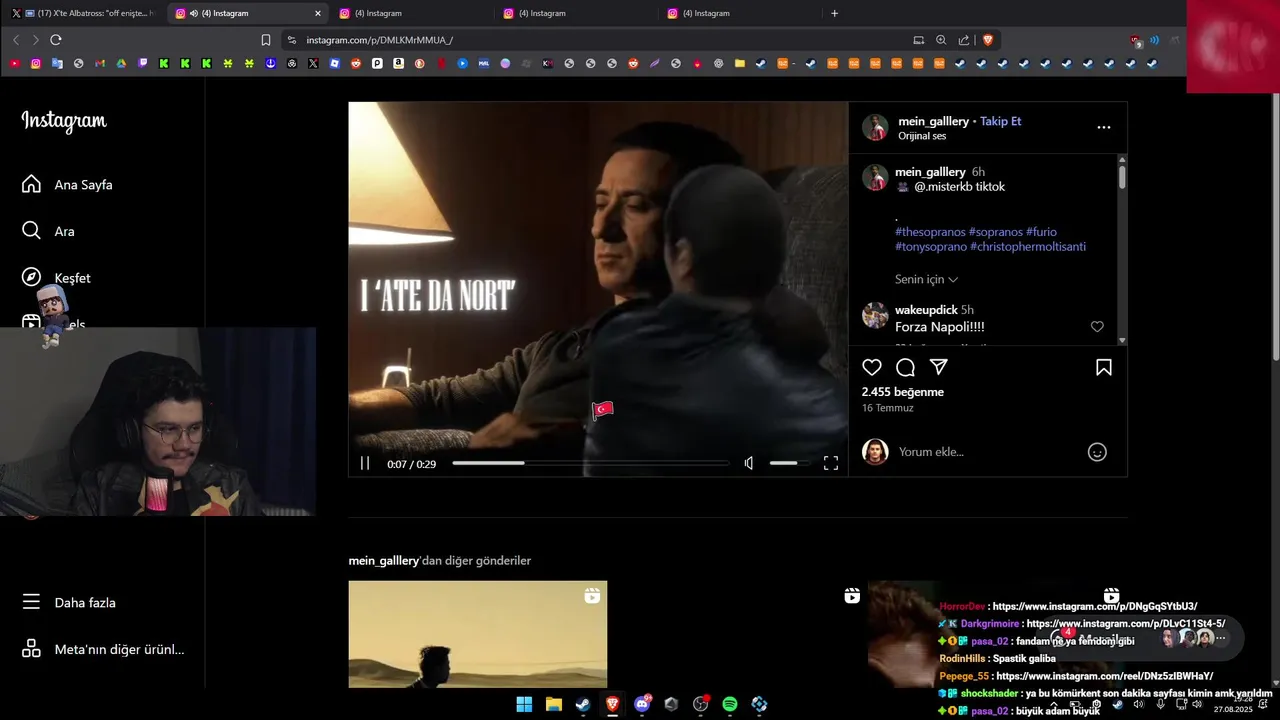Pause the video playback
Screen dimensions: 1280x720
click(x=365, y=463)
